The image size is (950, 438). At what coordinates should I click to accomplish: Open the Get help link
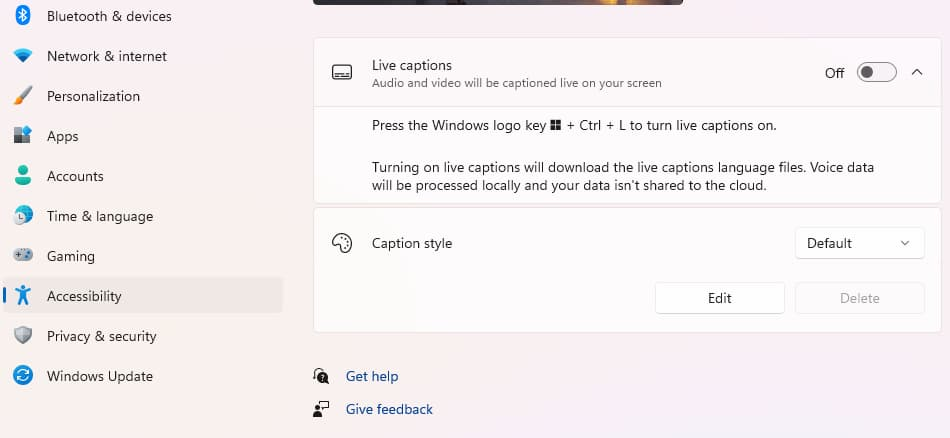pos(371,376)
